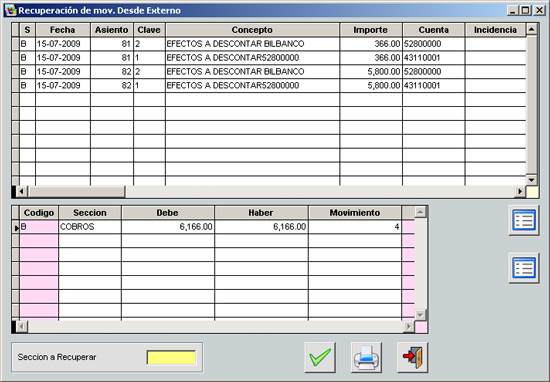Click the date 15-07-2009 in the first row
The width and height of the screenshot is (550, 382).
click(x=62, y=44)
